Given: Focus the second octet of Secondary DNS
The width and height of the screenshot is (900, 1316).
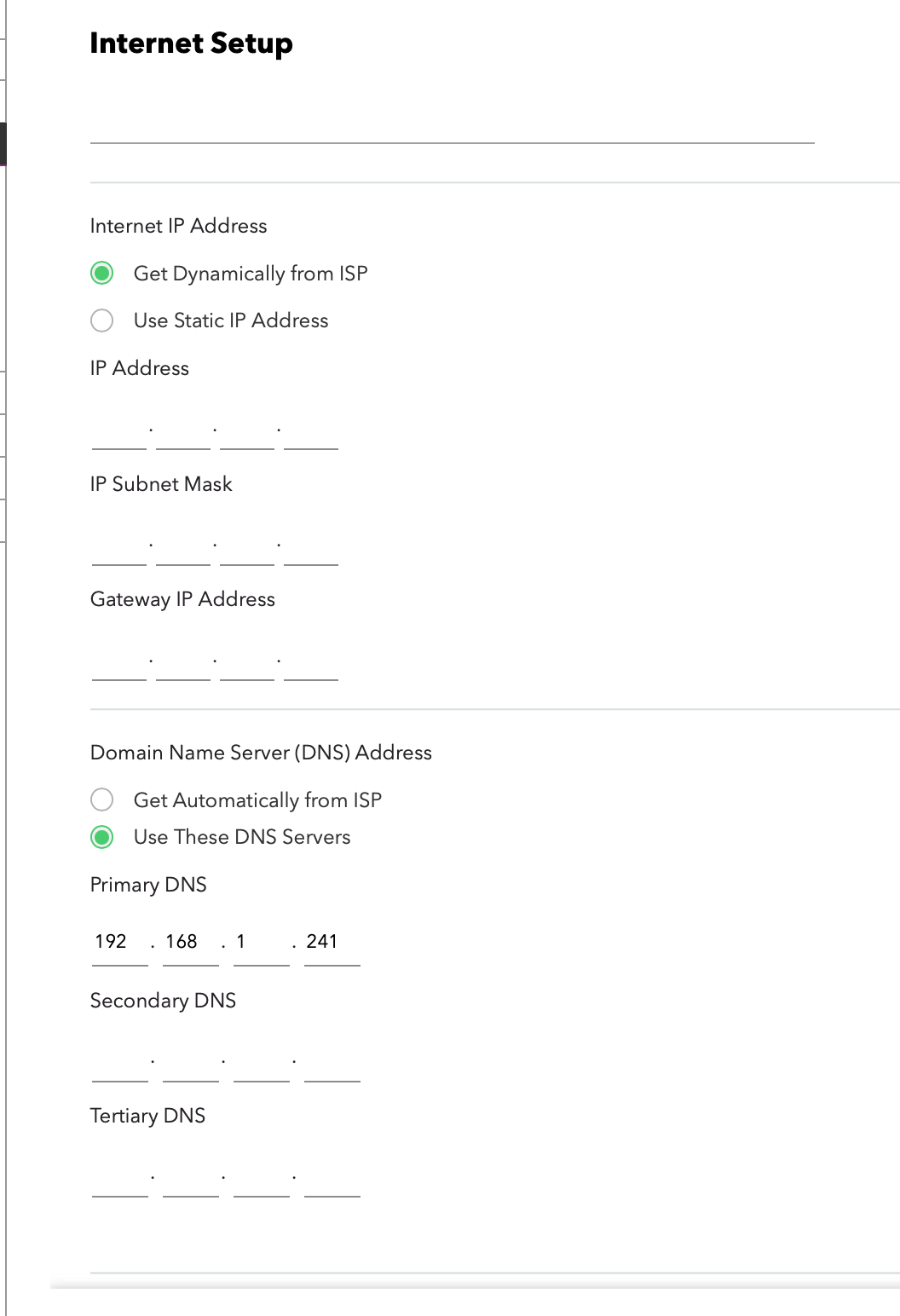Looking at the screenshot, I should (191, 1062).
